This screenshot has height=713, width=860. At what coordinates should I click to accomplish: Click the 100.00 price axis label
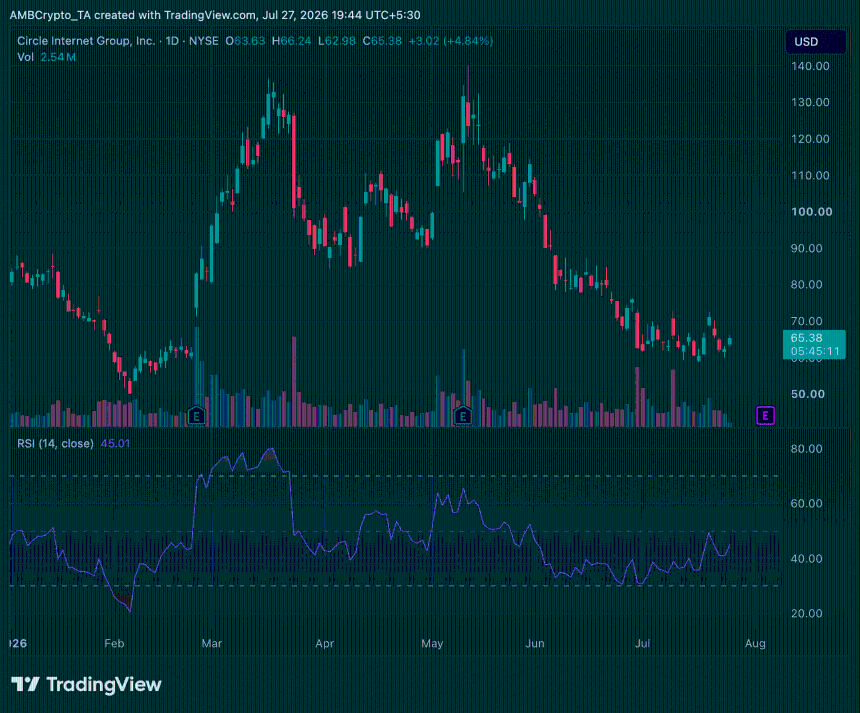click(811, 212)
